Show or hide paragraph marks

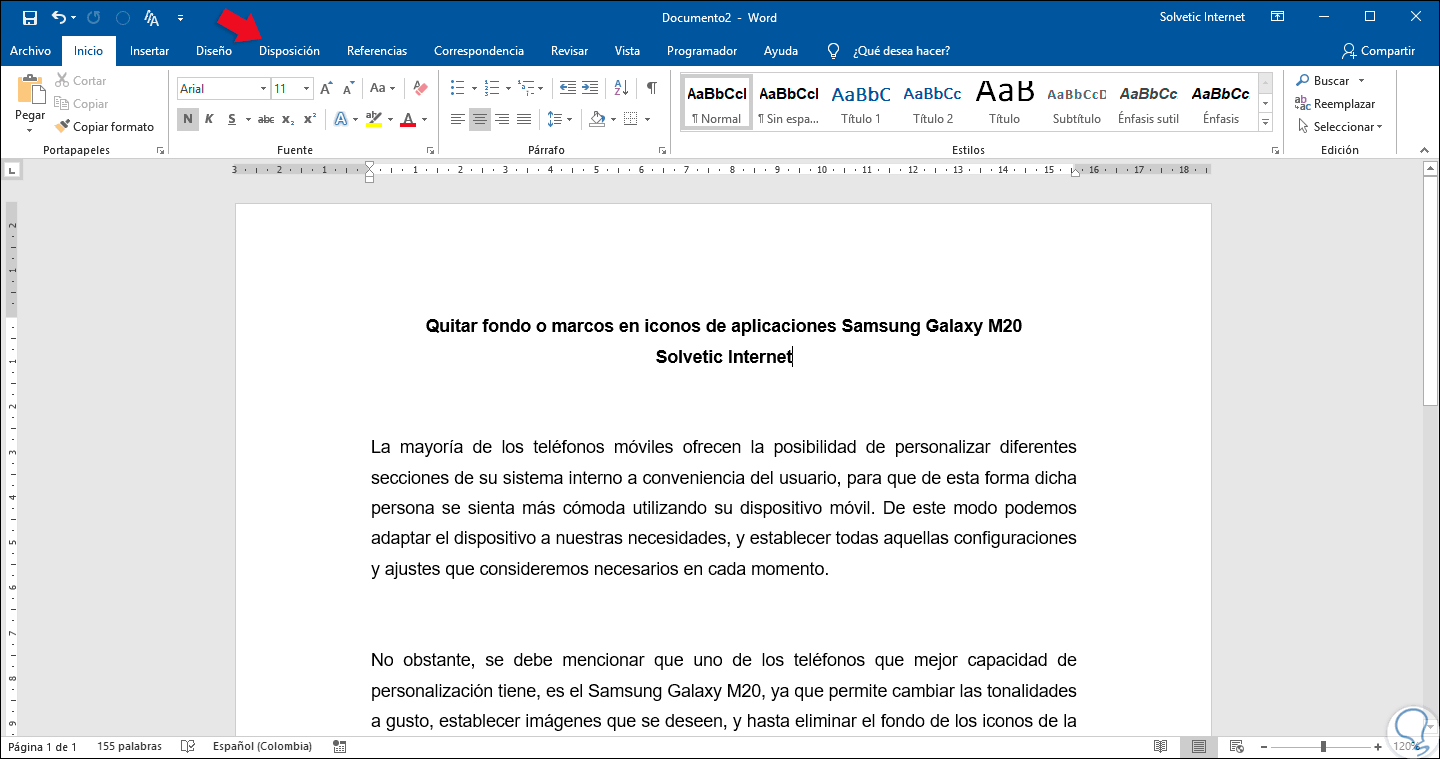[652, 88]
